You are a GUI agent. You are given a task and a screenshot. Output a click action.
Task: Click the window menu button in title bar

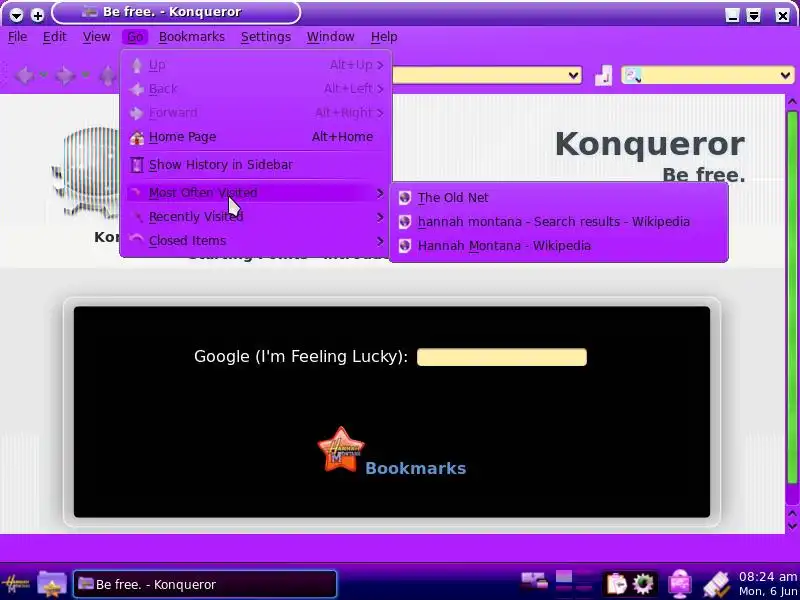[x=16, y=15]
